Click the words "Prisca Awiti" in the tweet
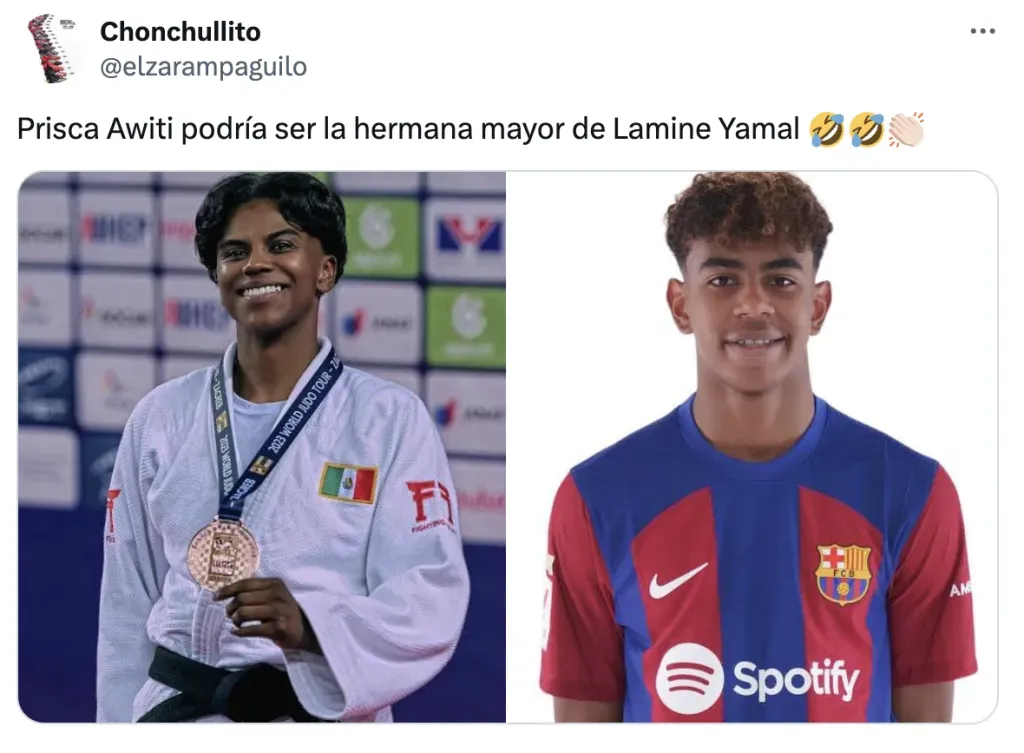 pos(95,129)
